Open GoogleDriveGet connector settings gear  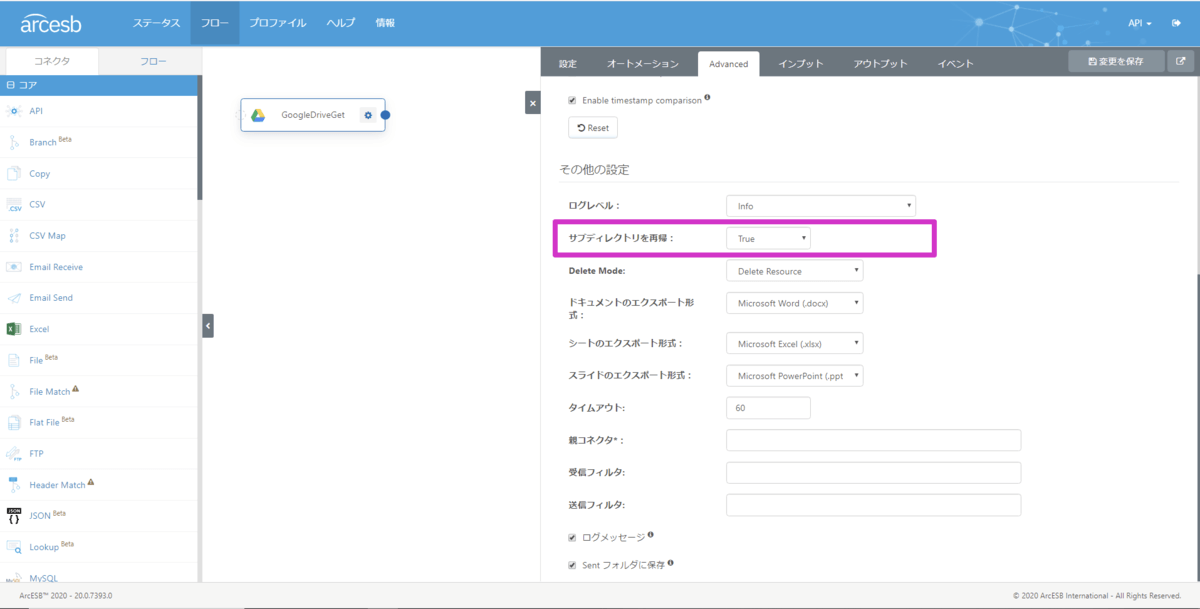[368, 115]
